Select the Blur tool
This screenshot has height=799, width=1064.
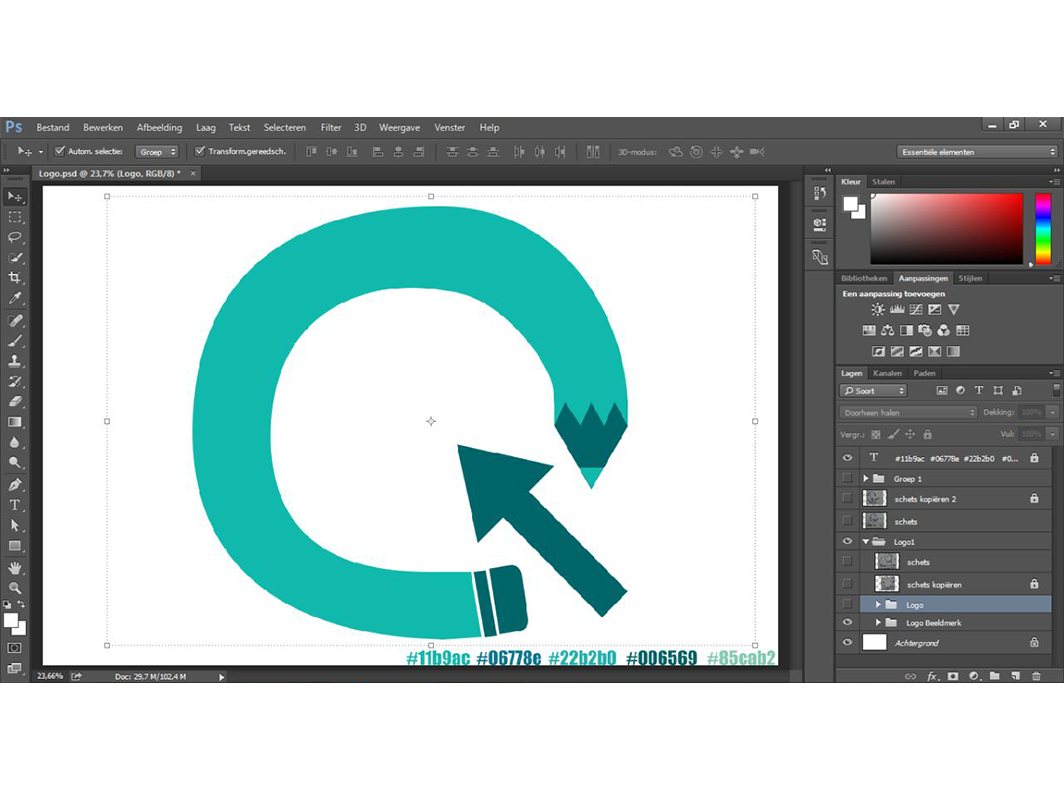pyautogui.click(x=15, y=442)
